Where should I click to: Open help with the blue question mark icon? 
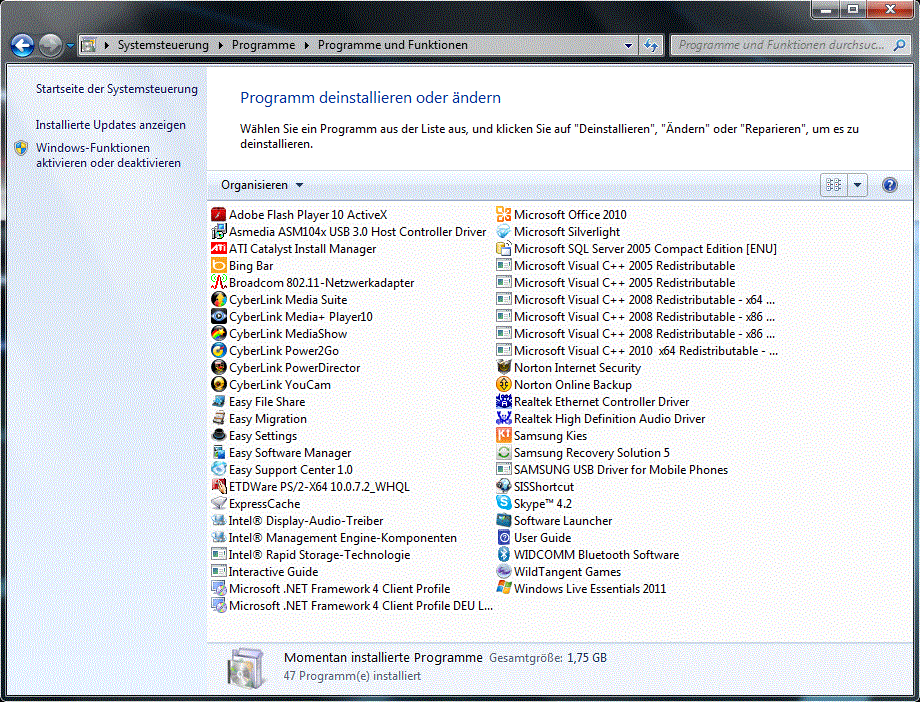click(889, 185)
